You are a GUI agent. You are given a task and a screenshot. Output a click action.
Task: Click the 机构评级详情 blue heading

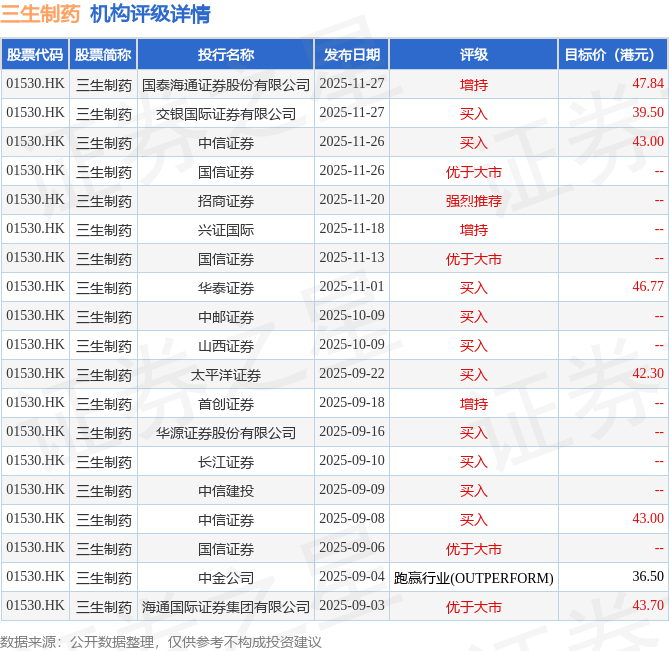click(x=150, y=14)
